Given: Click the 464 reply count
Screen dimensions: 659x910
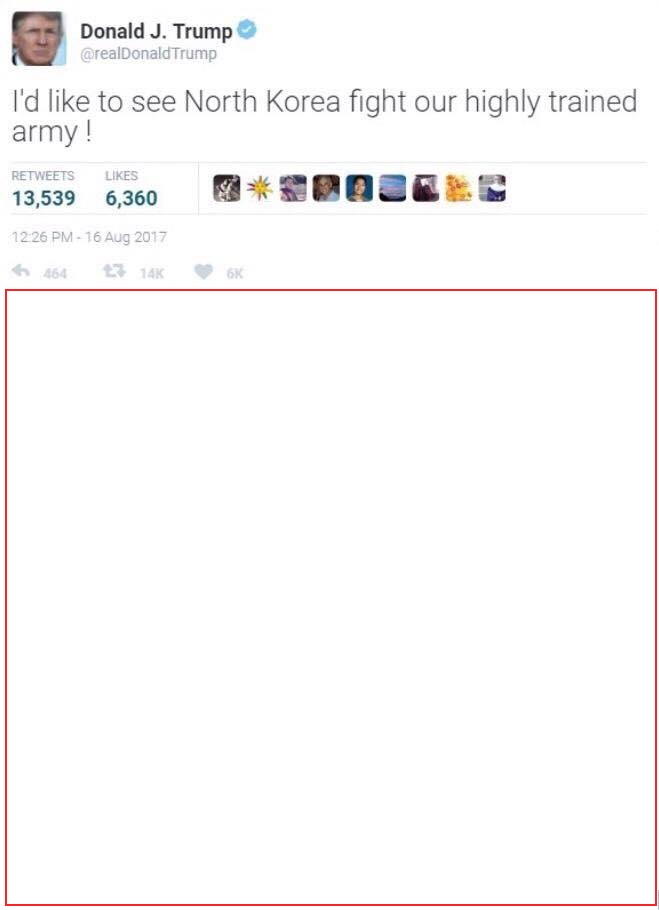Looking at the screenshot, I should coord(55,273).
